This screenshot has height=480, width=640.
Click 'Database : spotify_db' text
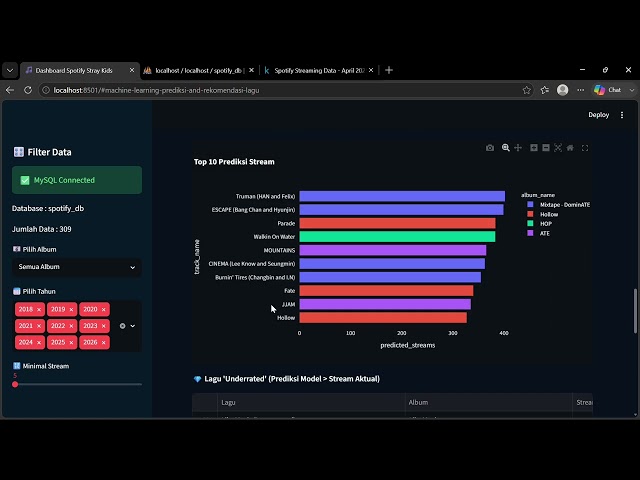click(48, 209)
